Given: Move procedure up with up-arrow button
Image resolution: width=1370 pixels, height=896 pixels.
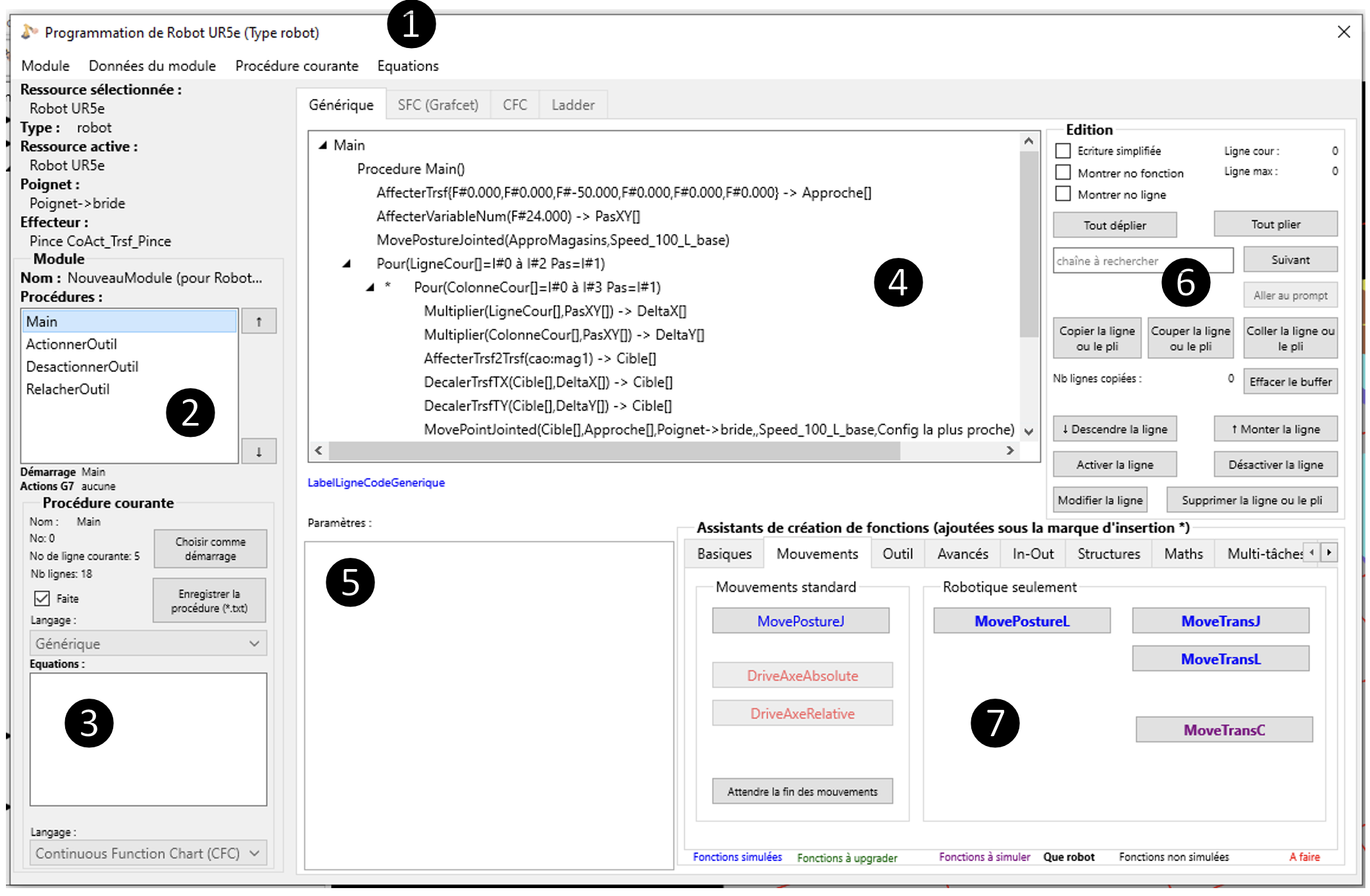Looking at the screenshot, I should click(259, 322).
